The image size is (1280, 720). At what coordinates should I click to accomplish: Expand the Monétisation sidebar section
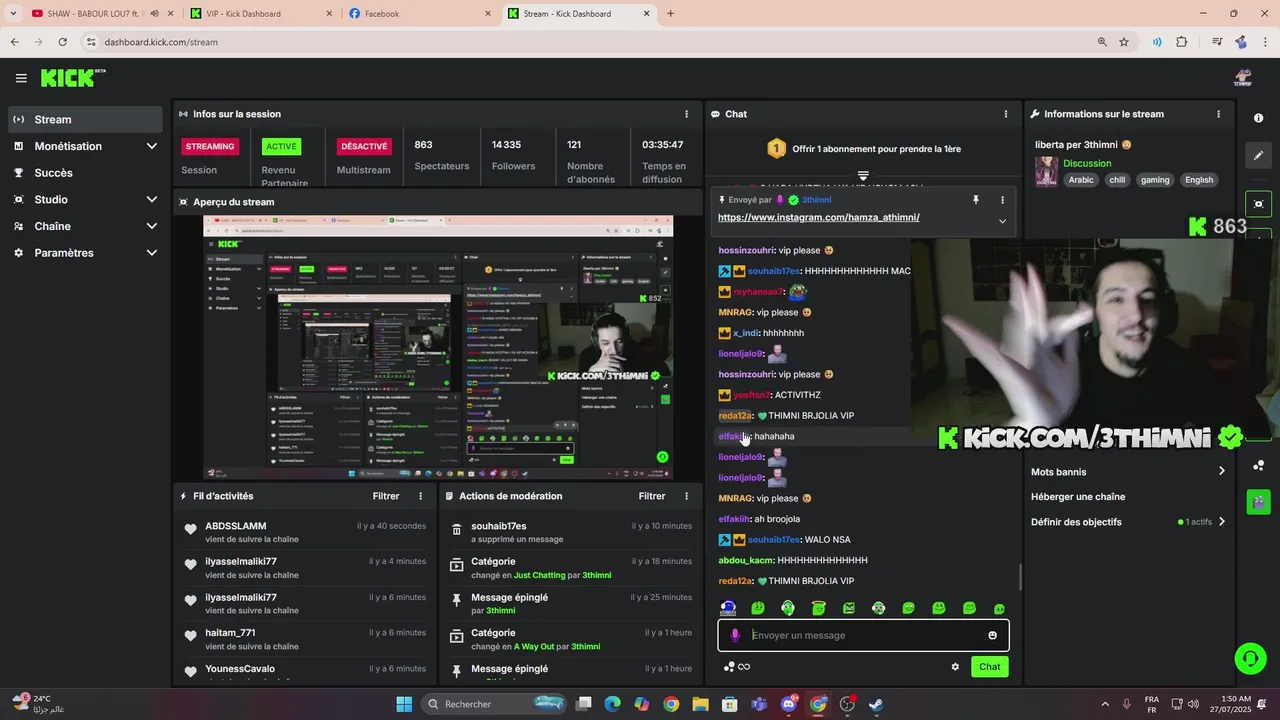pos(152,146)
